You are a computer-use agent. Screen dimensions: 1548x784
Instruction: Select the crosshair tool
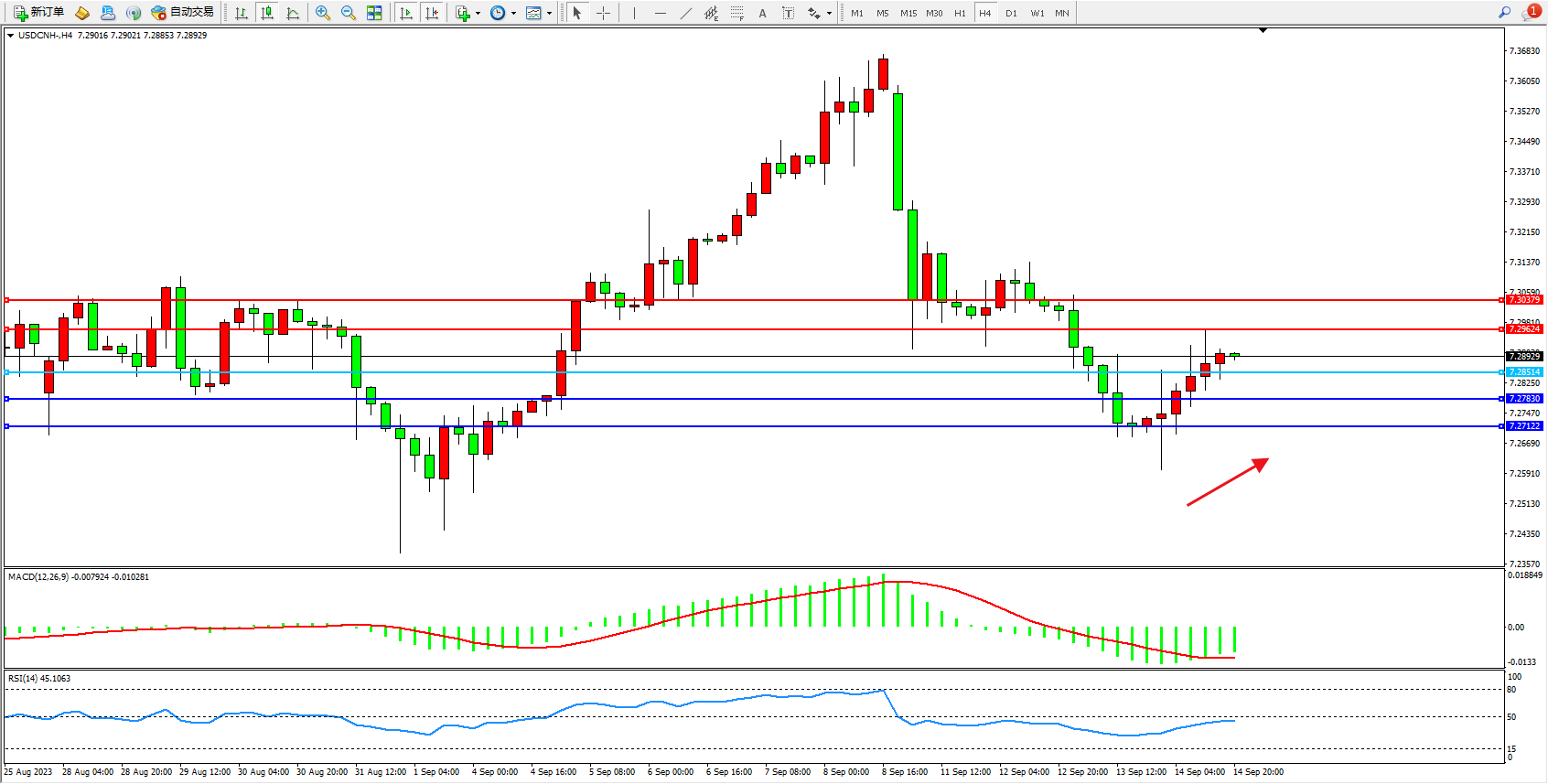[x=603, y=13]
